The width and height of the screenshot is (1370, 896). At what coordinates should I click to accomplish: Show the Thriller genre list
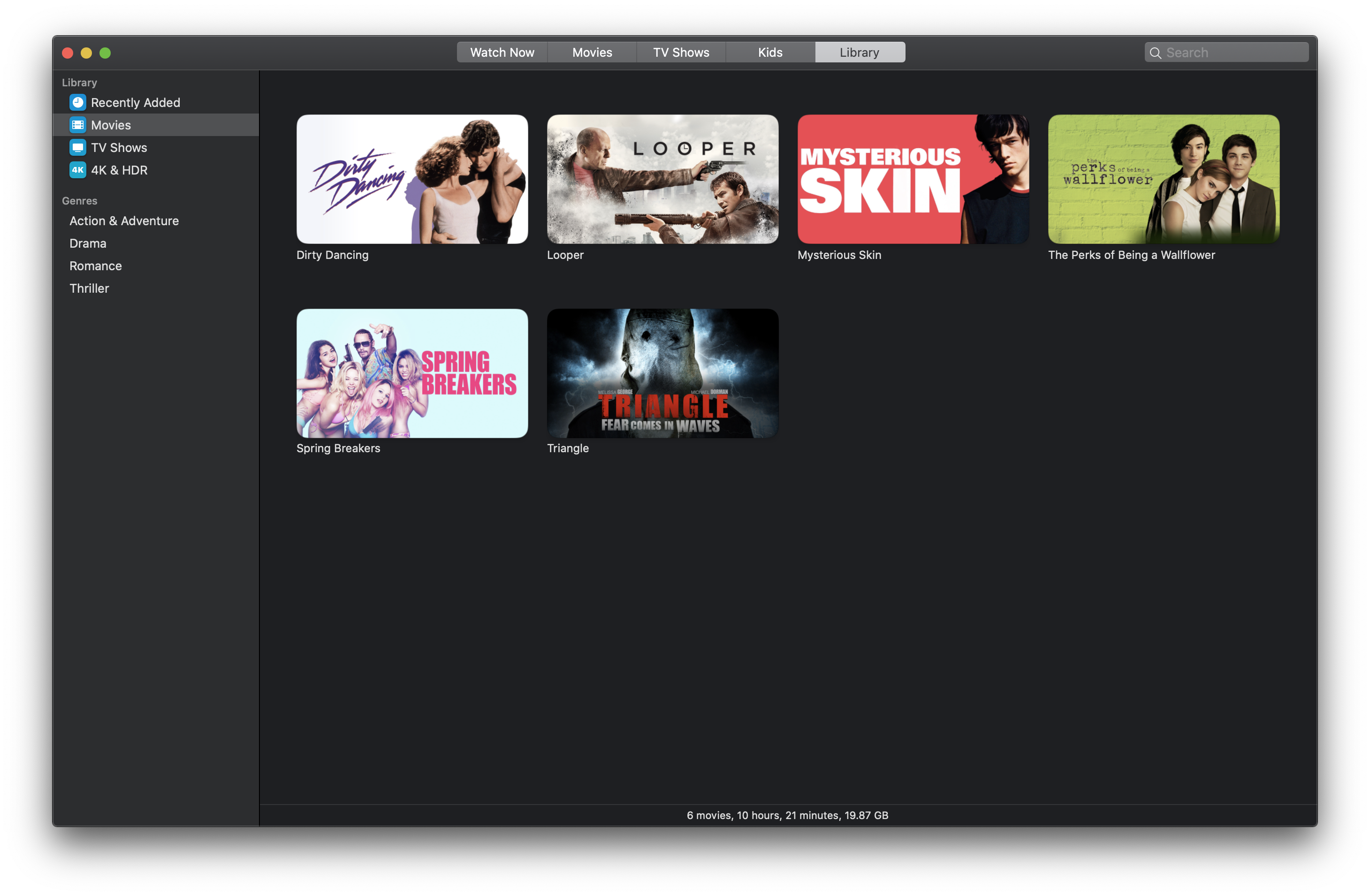[89, 289]
